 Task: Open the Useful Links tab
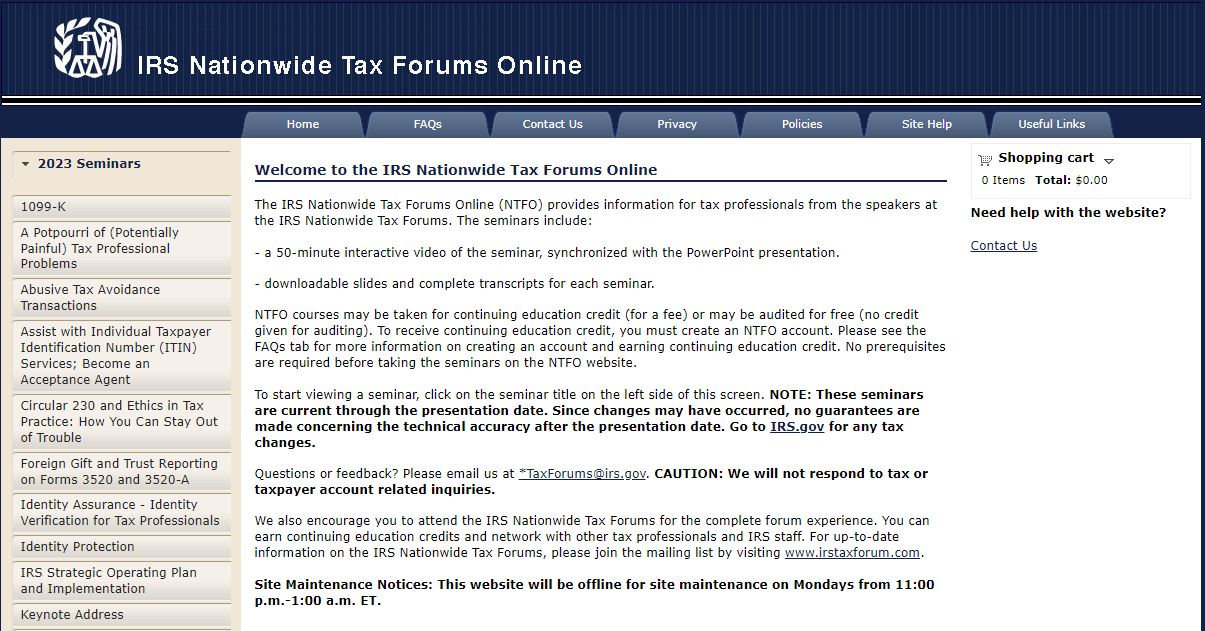point(1051,124)
